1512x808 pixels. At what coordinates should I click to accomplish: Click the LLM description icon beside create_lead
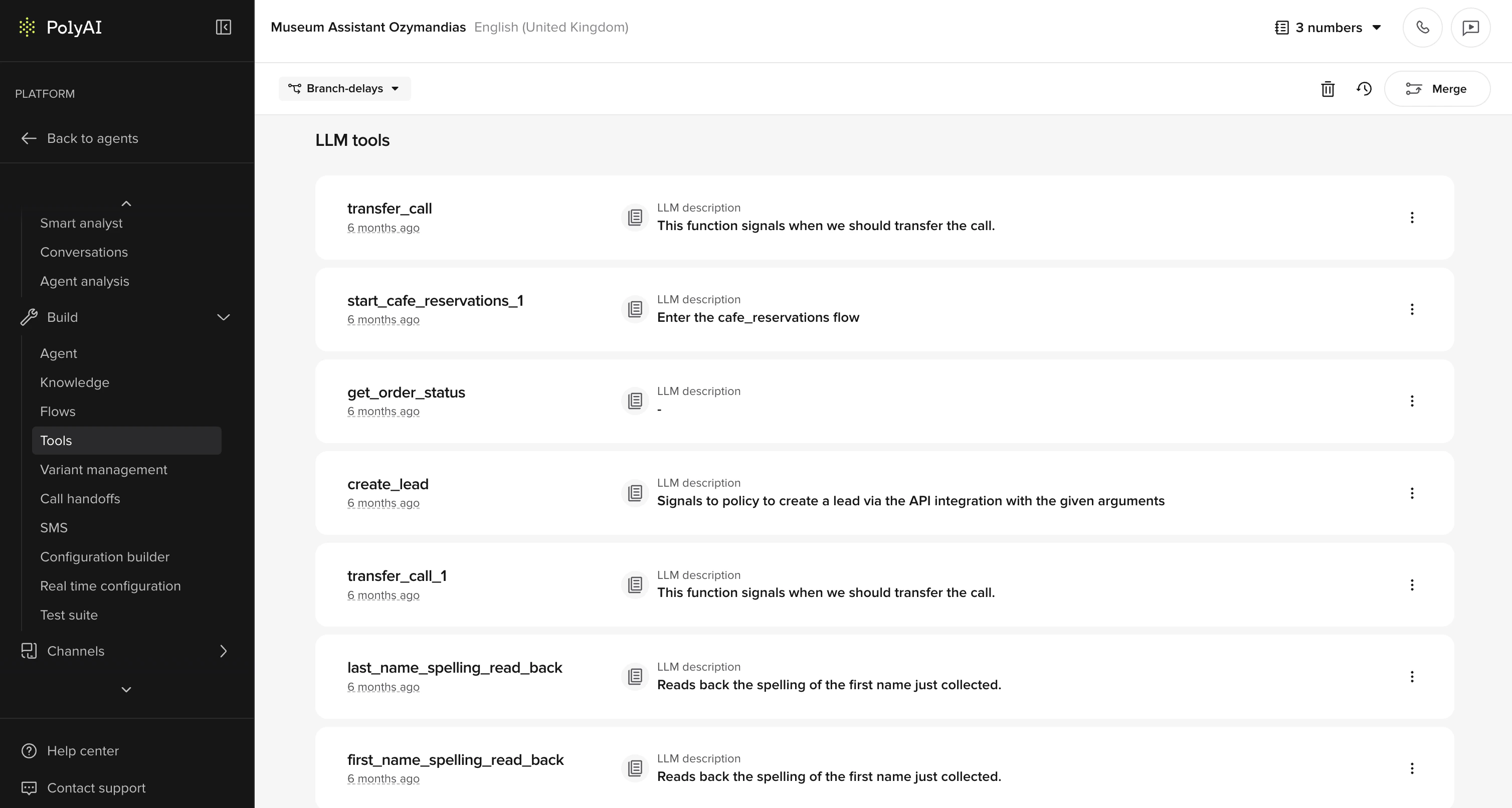point(635,493)
